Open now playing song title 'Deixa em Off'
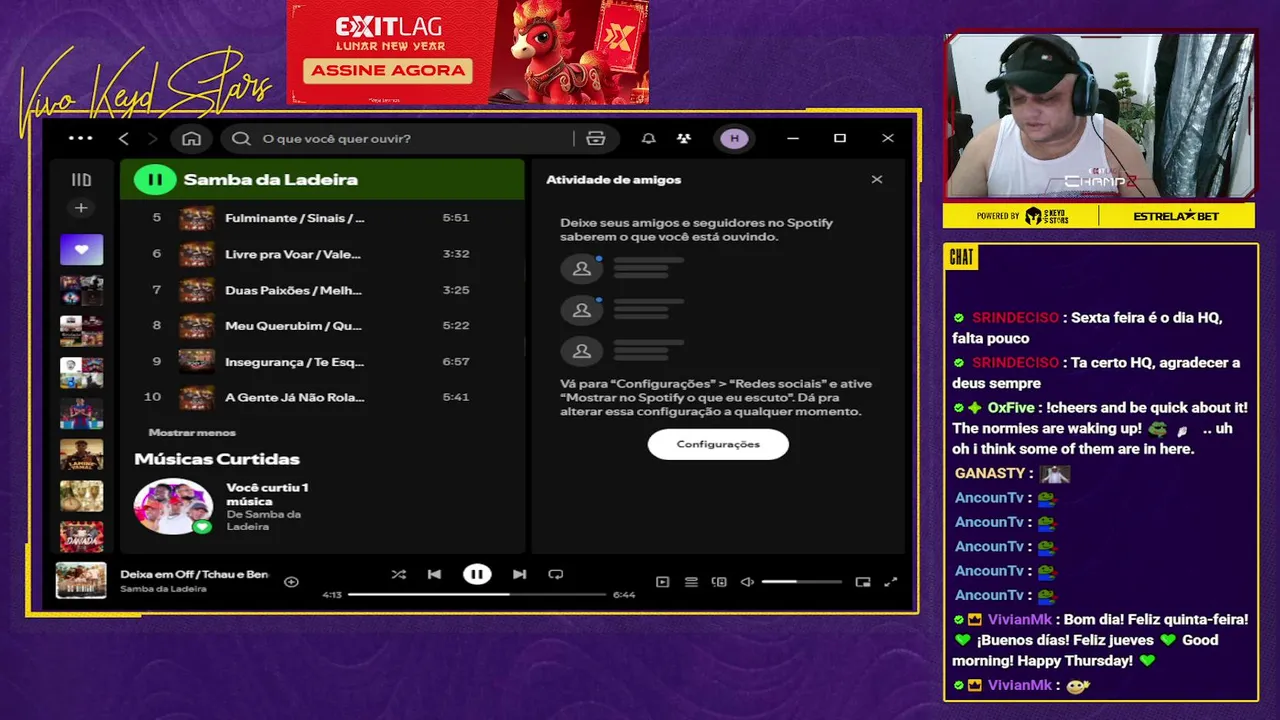The width and height of the screenshot is (1280, 720). click(x=194, y=574)
